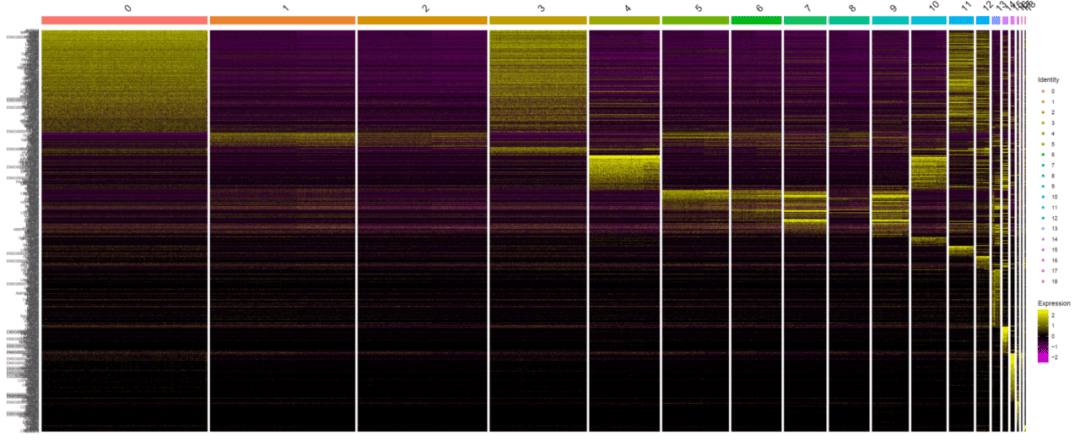Click the rotated column label 0 above the bars
This screenshot has height=440, width=1080.
(127, 8)
